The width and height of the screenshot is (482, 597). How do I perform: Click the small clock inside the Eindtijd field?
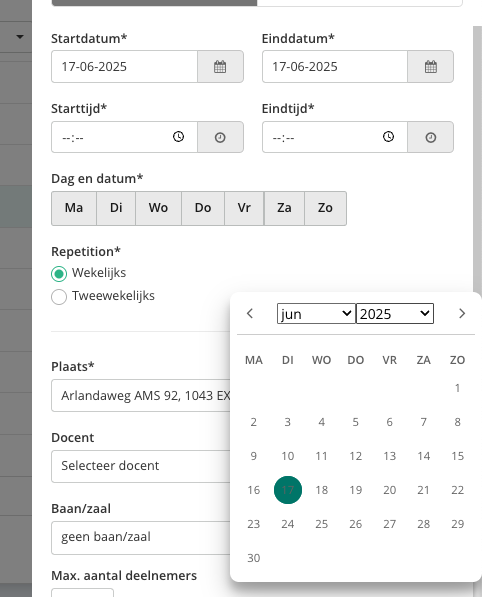[388, 137]
